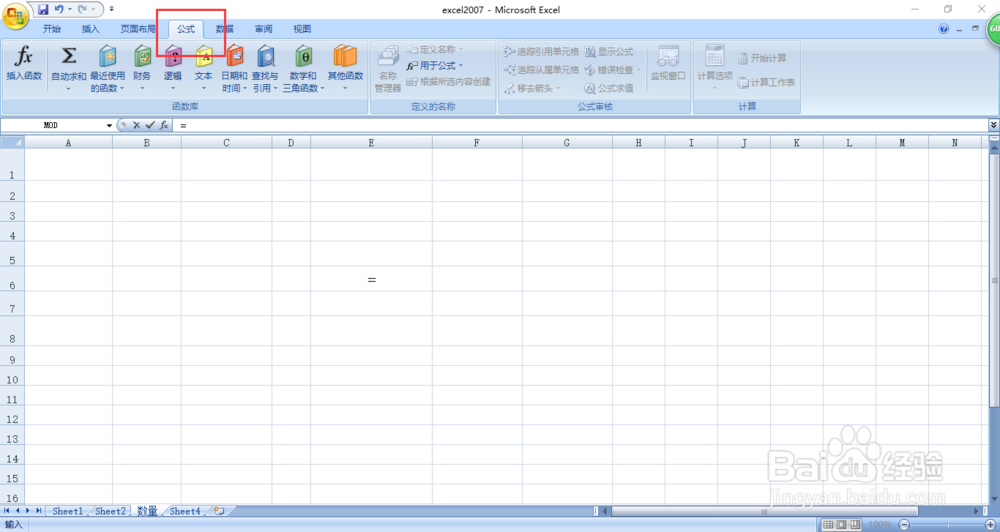Open the 监视窗口
1000x532 pixels.
click(x=668, y=64)
